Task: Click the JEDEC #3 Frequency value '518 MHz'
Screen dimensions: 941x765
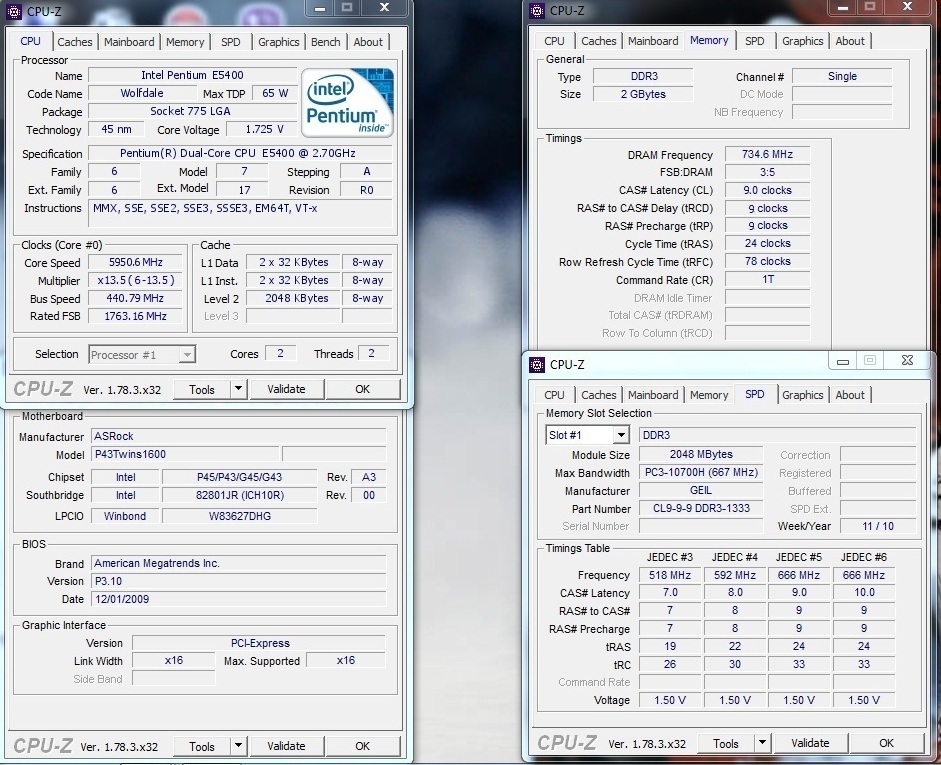Action: click(x=670, y=575)
